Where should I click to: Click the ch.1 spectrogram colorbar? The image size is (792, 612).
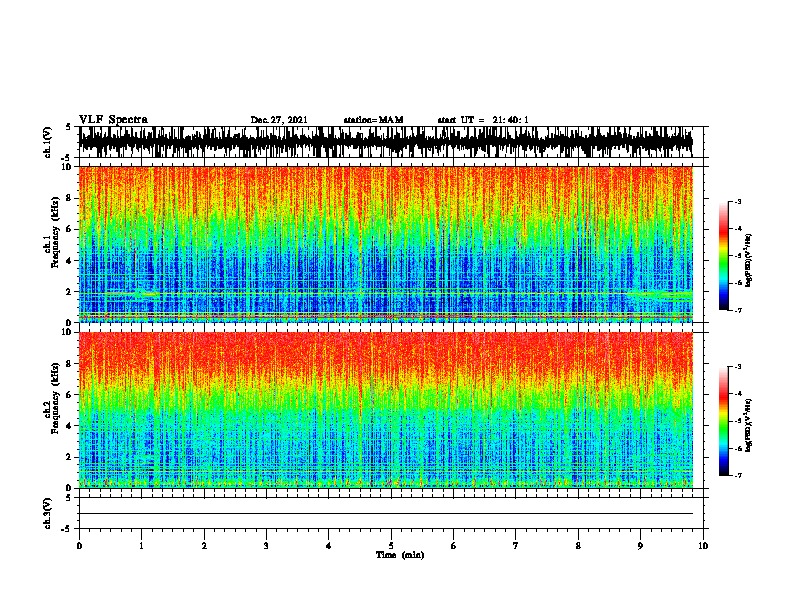(723, 256)
